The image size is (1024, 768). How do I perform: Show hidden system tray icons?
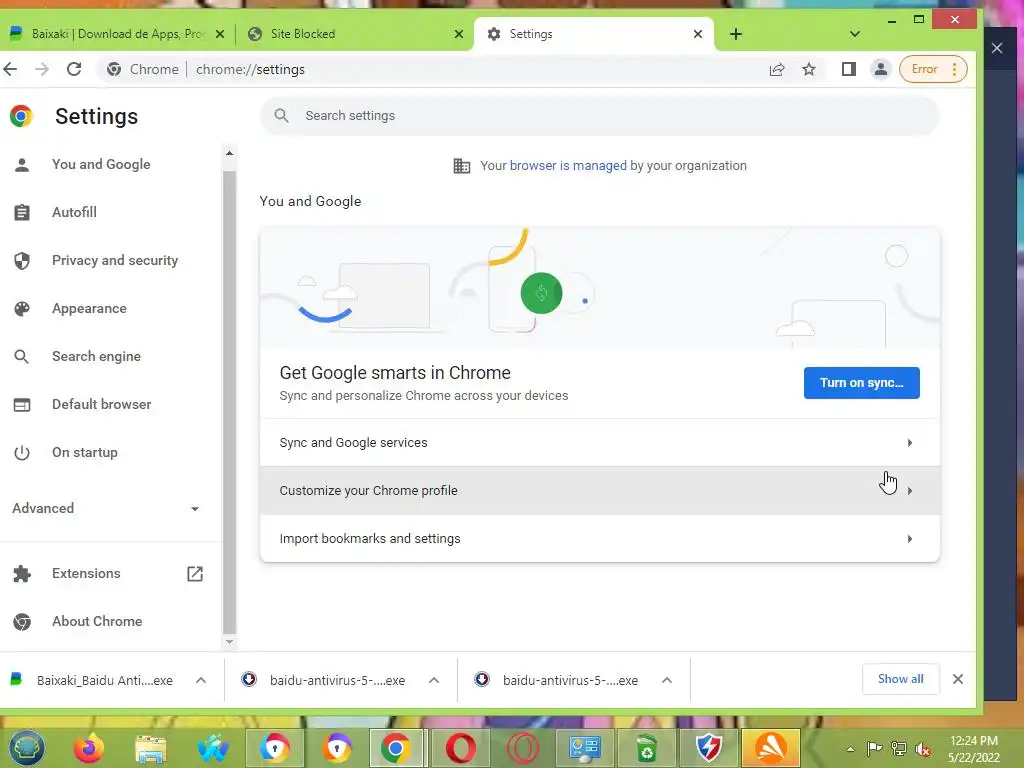pyautogui.click(x=850, y=749)
